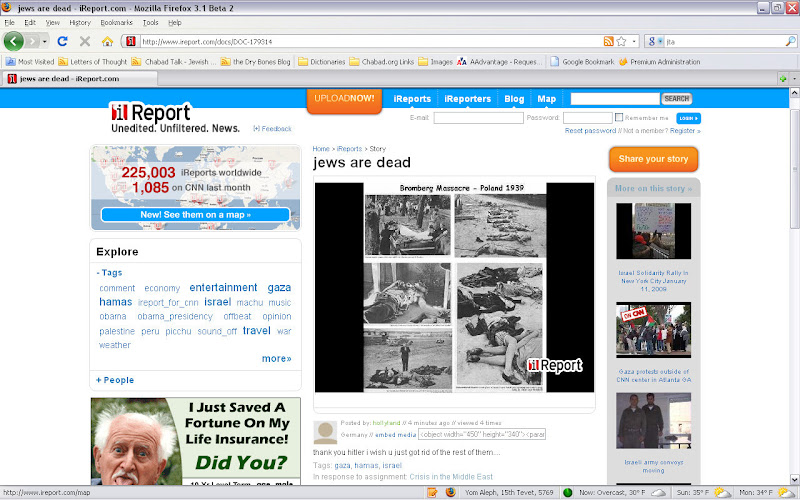Image resolution: width=800 pixels, height=500 pixels.
Task: Open the Feedback link
Action: point(272,129)
